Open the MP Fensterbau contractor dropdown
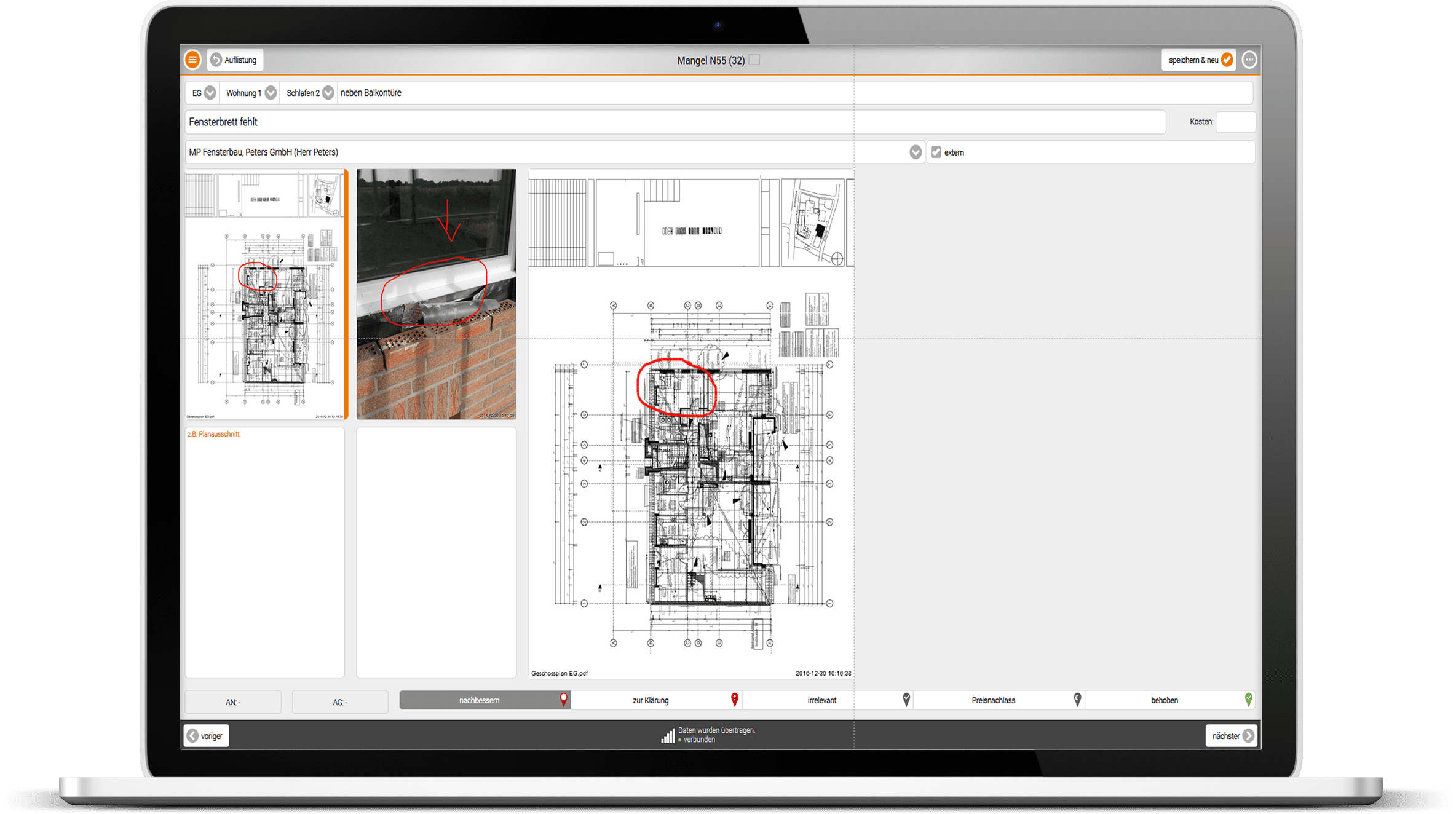1456x814 pixels. 916,152
